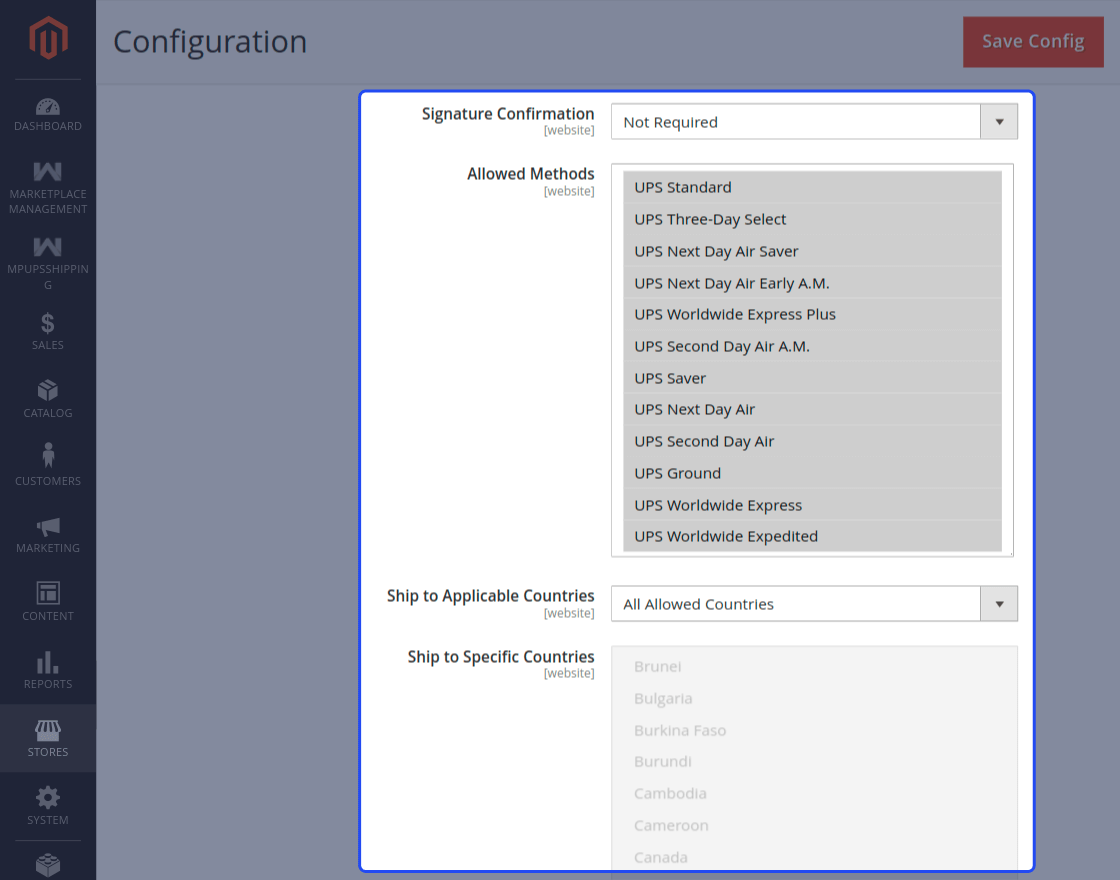
Task: Select Bulgaria in specific countries list
Action: tap(814, 699)
